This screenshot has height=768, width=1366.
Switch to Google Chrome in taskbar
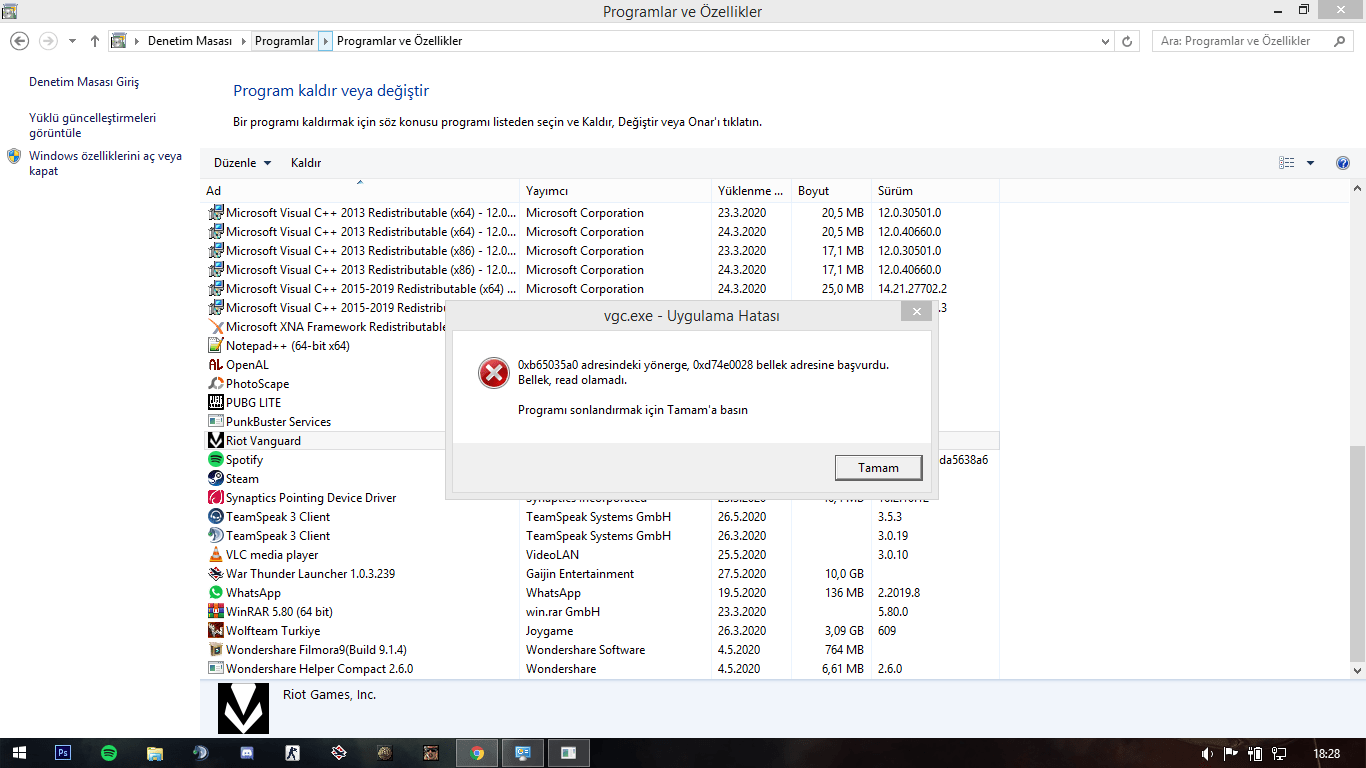477,753
